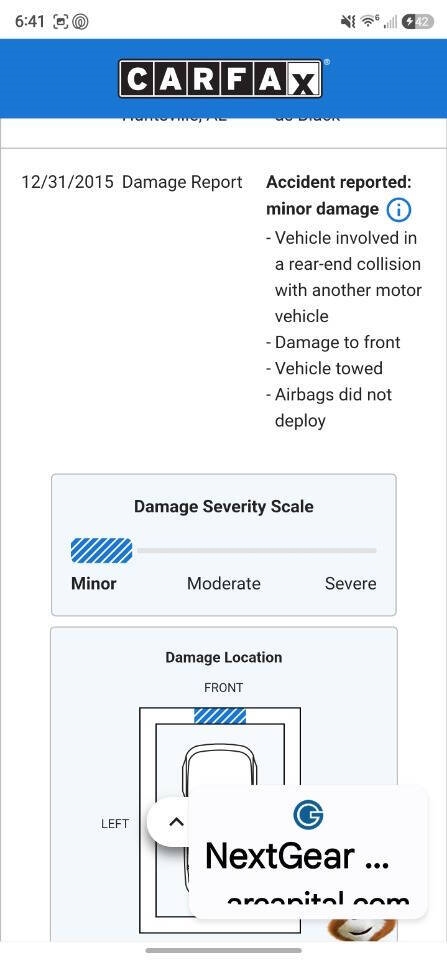
Task: Tap the 12/31/2015 date entry
Action: (x=67, y=182)
